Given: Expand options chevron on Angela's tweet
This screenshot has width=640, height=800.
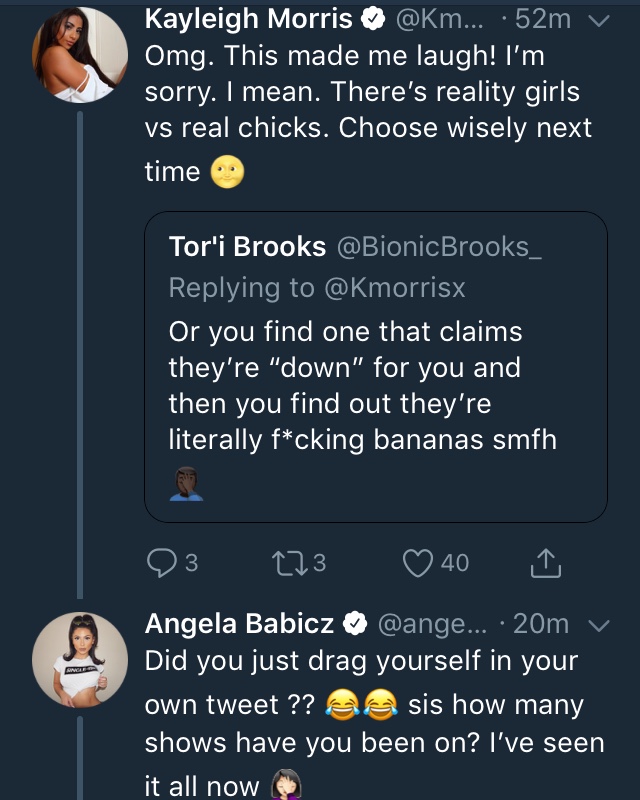Looking at the screenshot, I should pos(599,626).
